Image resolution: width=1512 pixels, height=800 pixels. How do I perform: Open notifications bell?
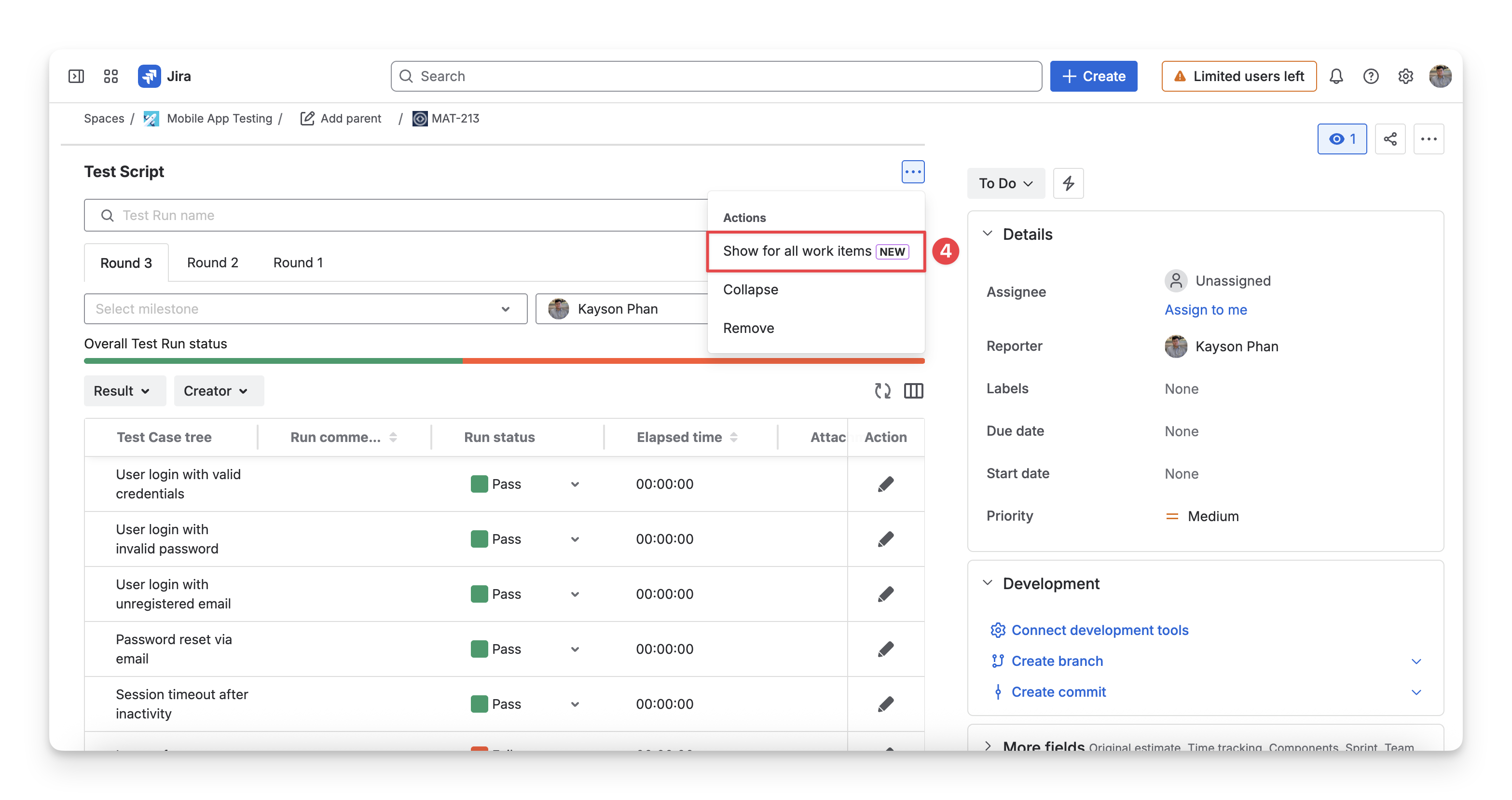point(1336,76)
